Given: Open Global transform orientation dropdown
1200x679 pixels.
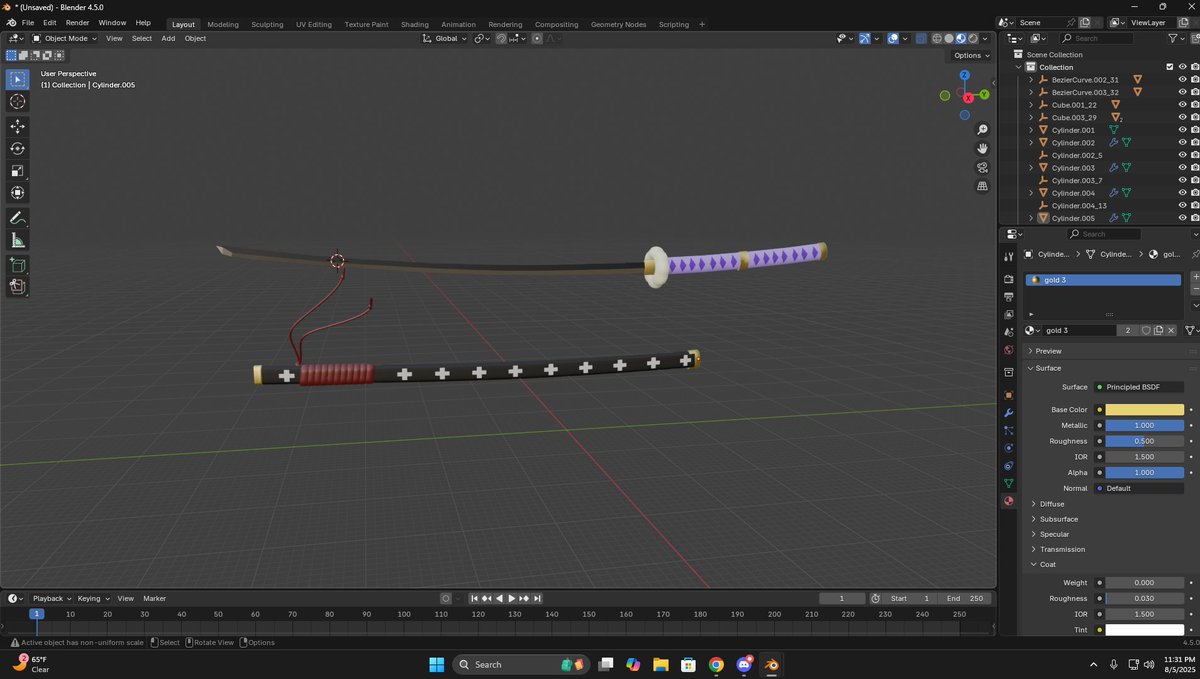Looking at the screenshot, I should point(445,38).
